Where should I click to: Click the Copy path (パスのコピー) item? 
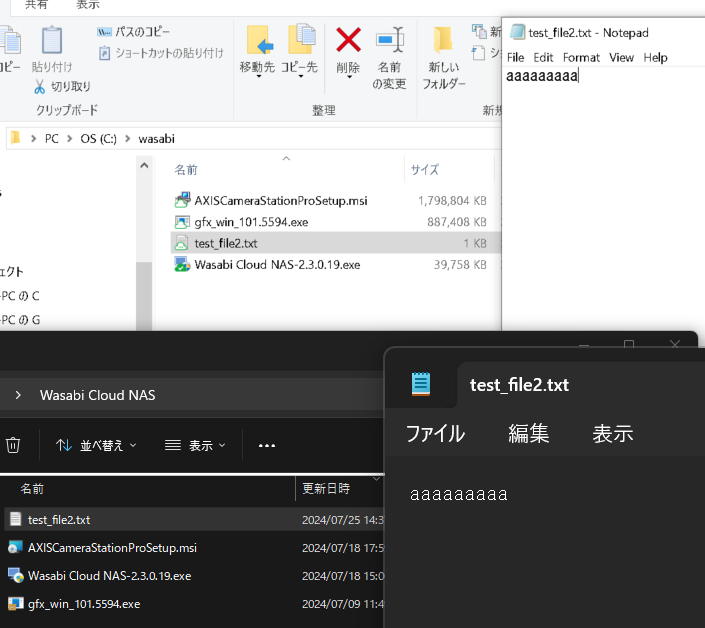[x=134, y=31]
